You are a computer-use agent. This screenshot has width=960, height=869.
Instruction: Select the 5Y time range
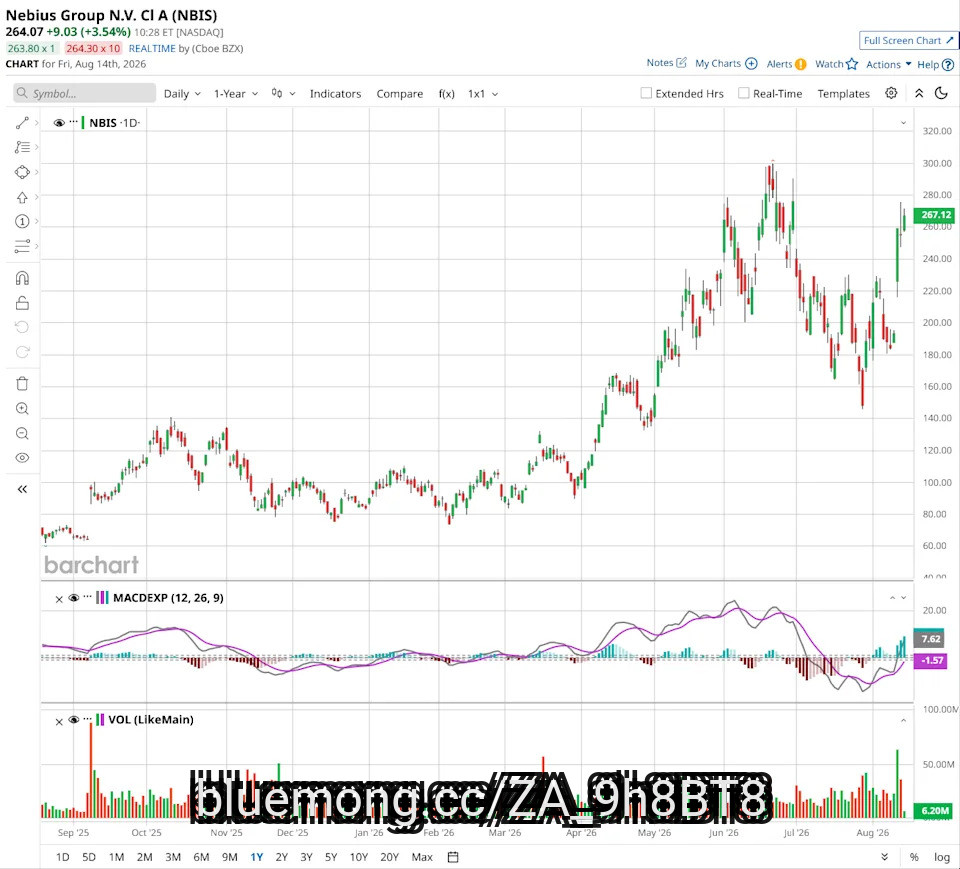tap(331, 857)
